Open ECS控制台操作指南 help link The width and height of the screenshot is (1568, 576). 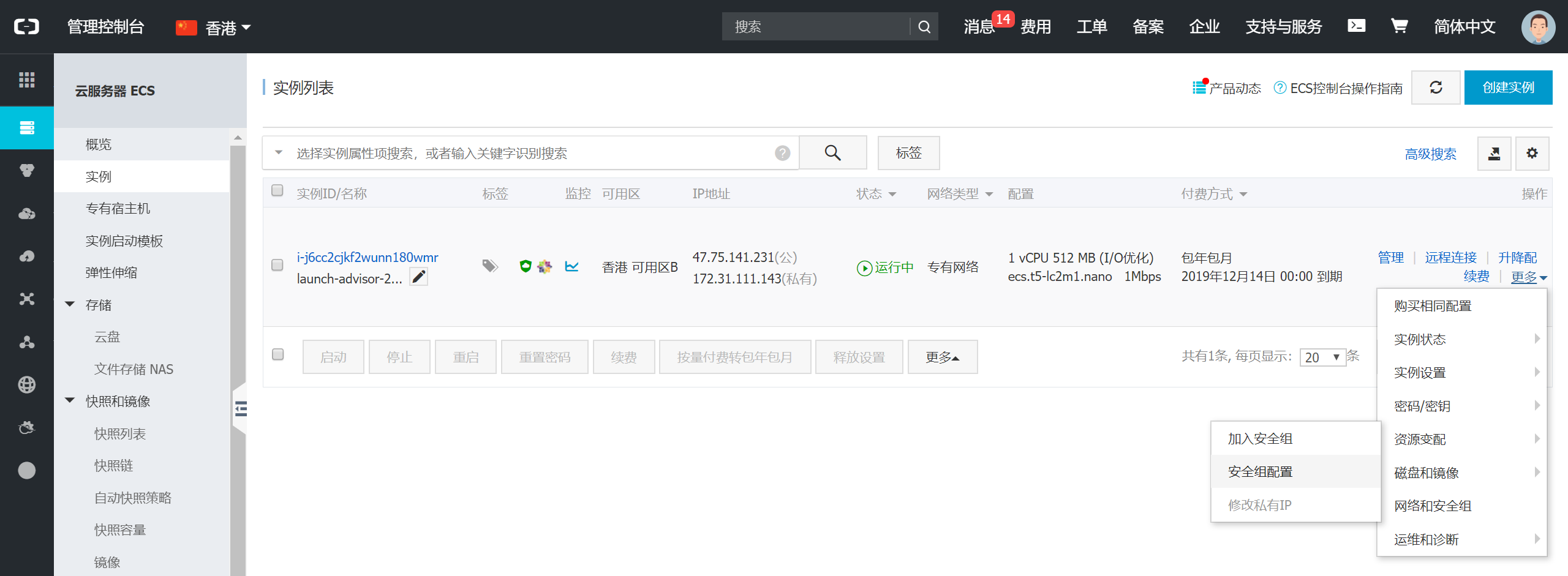[x=1338, y=88]
